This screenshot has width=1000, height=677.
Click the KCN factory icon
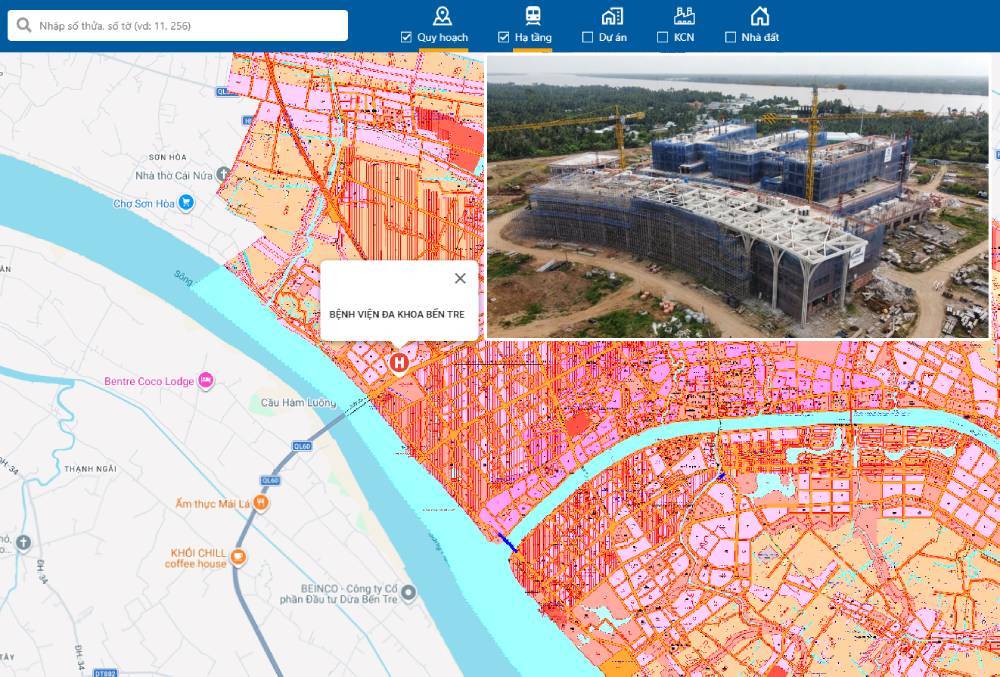tap(684, 15)
